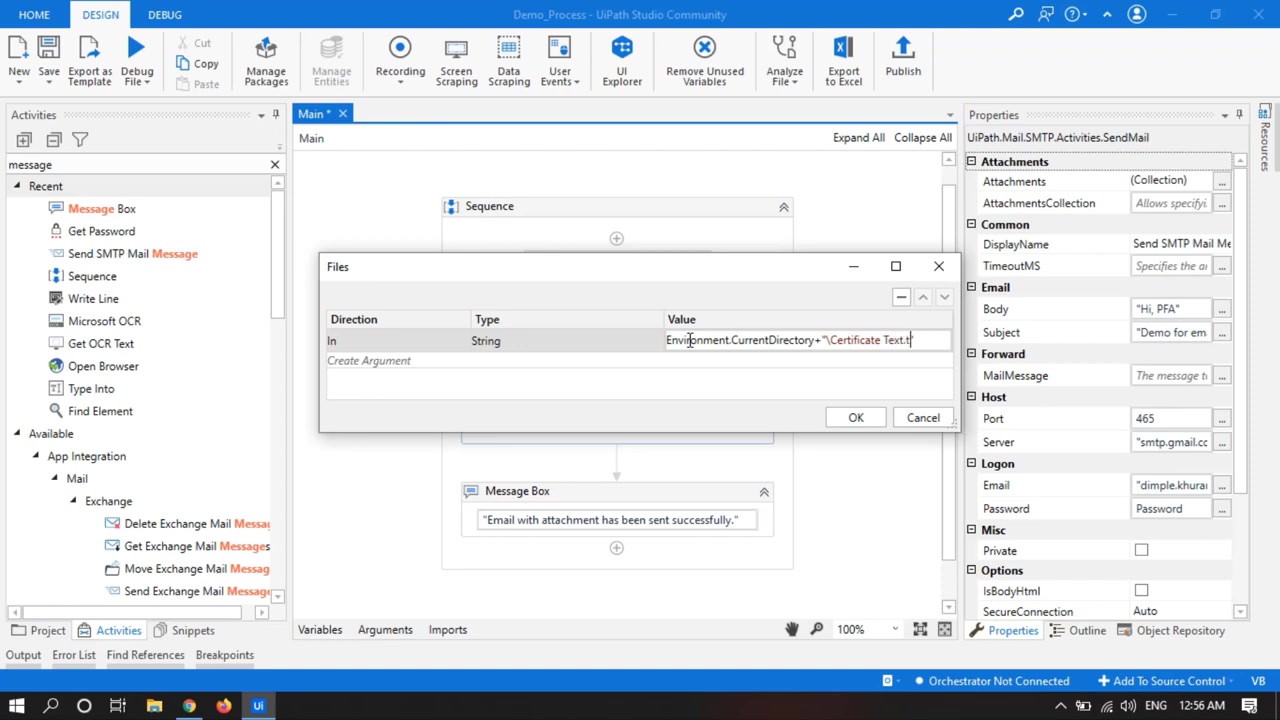The height and width of the screenshot is (720, 1280).
Task: Toggle the Private checkbox
Action: click(x=1141, y=550)
